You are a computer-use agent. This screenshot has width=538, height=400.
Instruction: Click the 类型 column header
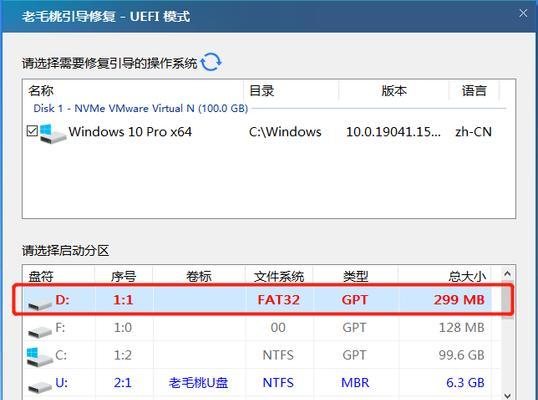(x=355, y=276)
